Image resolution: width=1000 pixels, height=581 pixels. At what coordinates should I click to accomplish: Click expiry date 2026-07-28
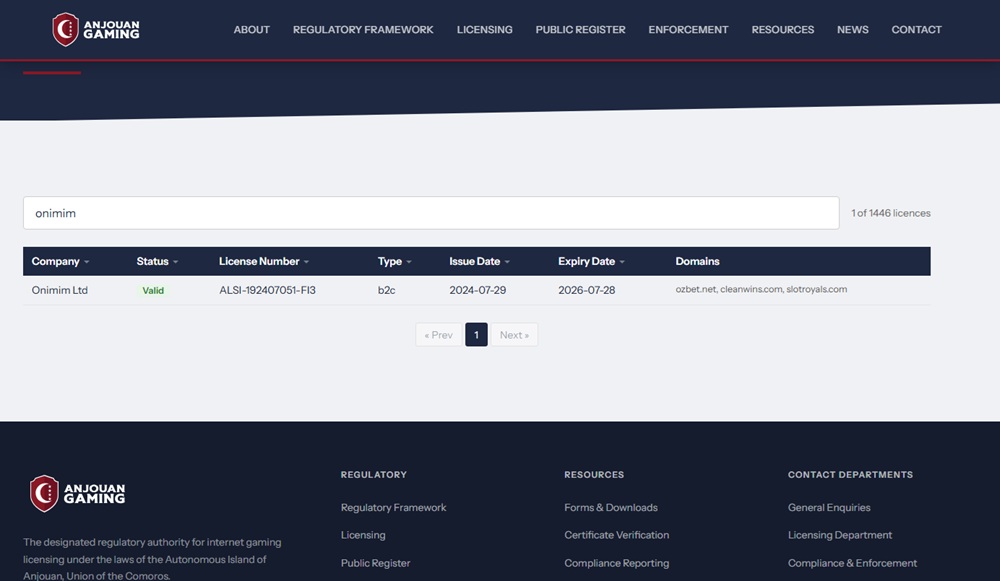coord(587,290)
